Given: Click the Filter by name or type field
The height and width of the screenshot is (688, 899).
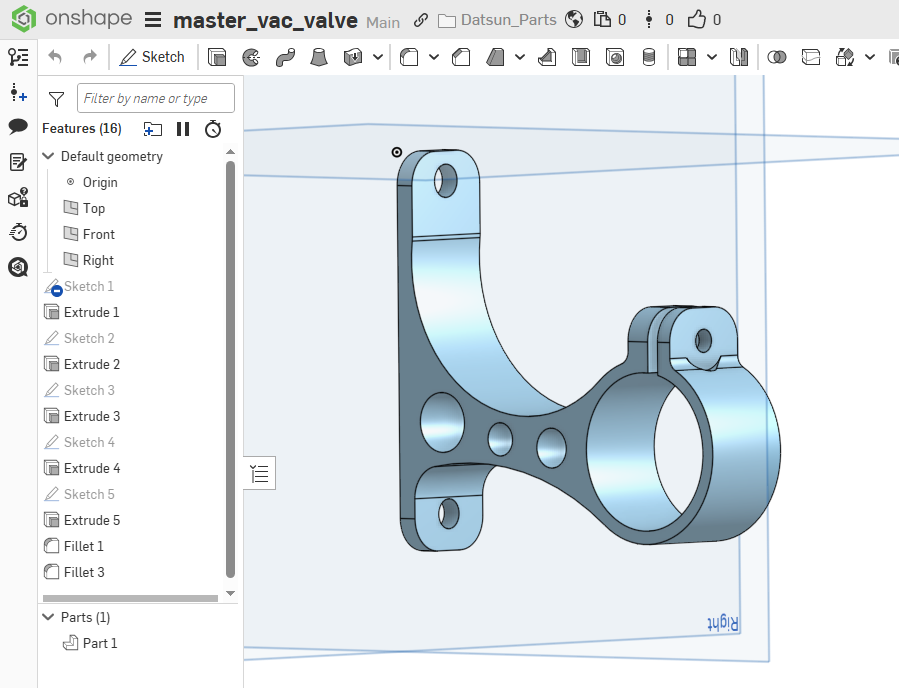Looking at the screenshot, I should (156, 98).
